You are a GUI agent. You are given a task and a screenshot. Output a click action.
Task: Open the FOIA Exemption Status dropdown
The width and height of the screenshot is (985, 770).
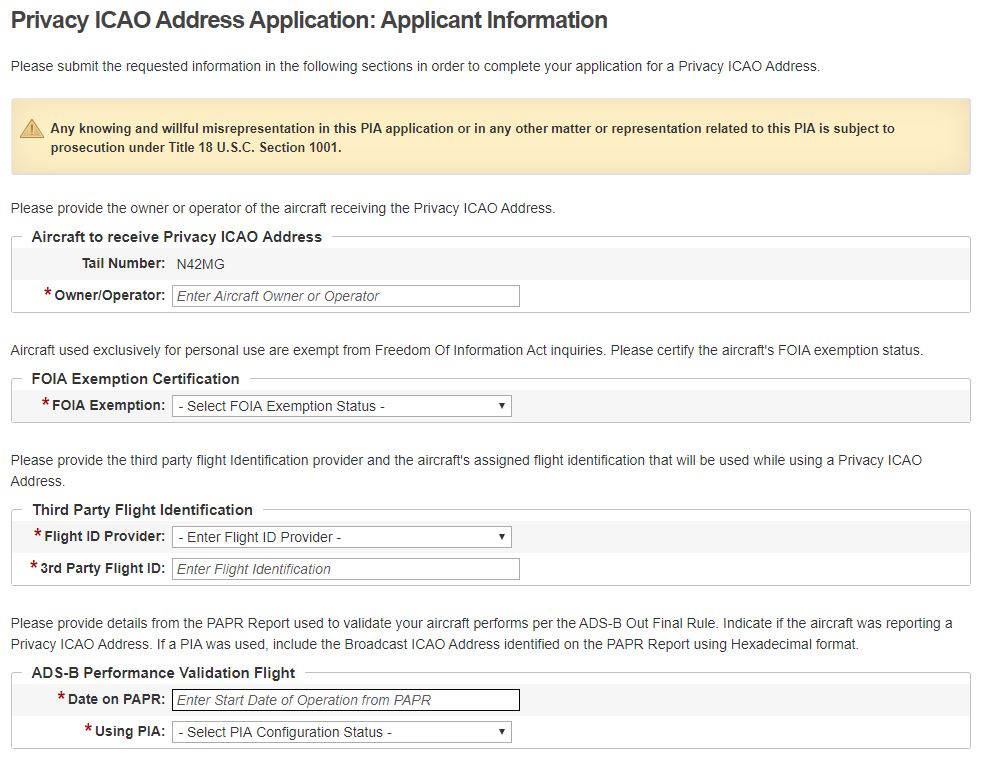(341, 406)
